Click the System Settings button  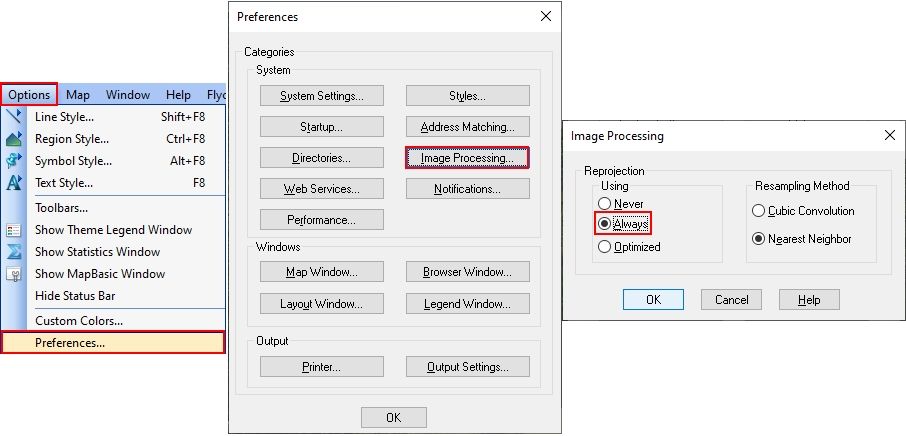pyautogui.click(x=321, y=96)
